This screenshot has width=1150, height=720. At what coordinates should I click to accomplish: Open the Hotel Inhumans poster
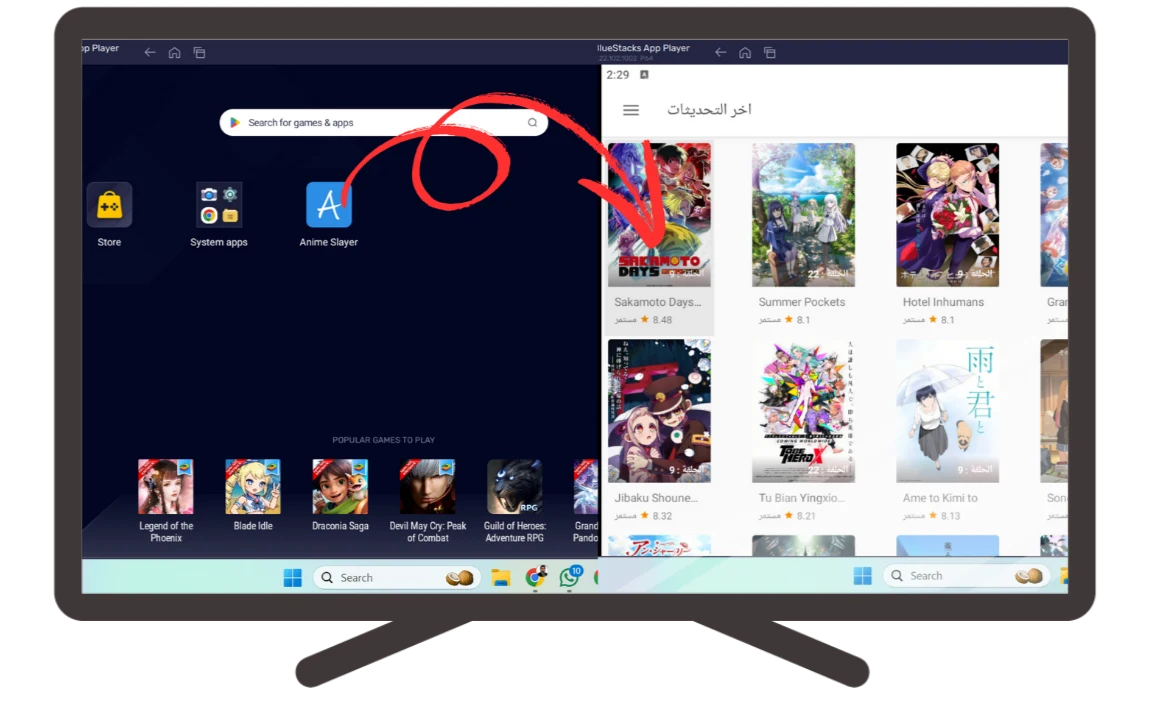pos(948,215)
